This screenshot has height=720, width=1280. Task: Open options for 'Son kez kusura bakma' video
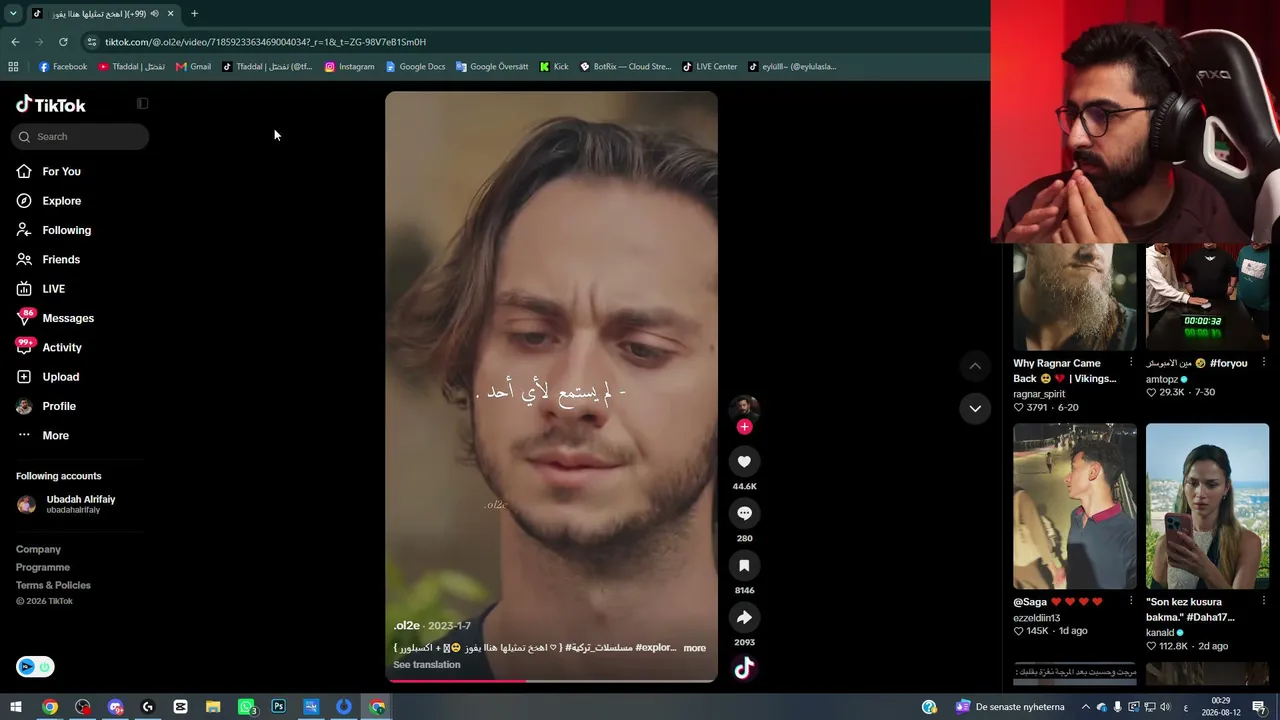click(1264, 601)
